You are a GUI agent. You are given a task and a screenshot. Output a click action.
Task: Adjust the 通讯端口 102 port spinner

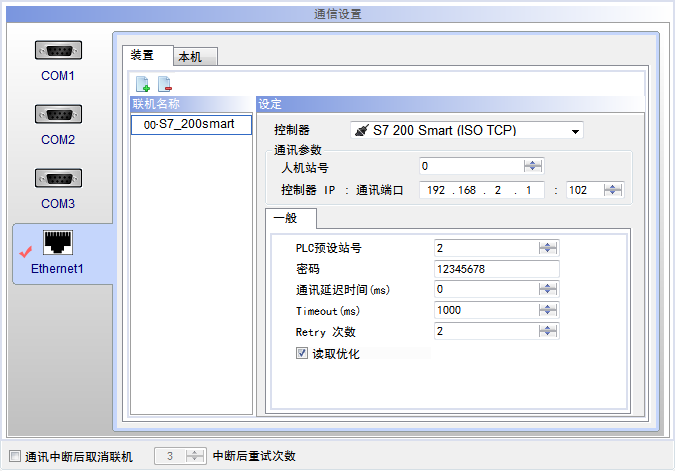point(613,190)
